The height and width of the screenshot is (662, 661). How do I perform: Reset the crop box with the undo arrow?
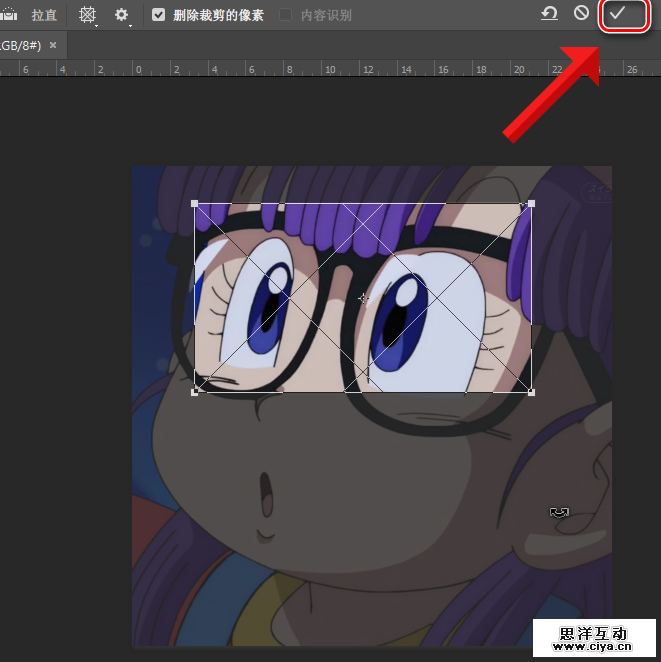pyautogui.click(x=549, y=14)
